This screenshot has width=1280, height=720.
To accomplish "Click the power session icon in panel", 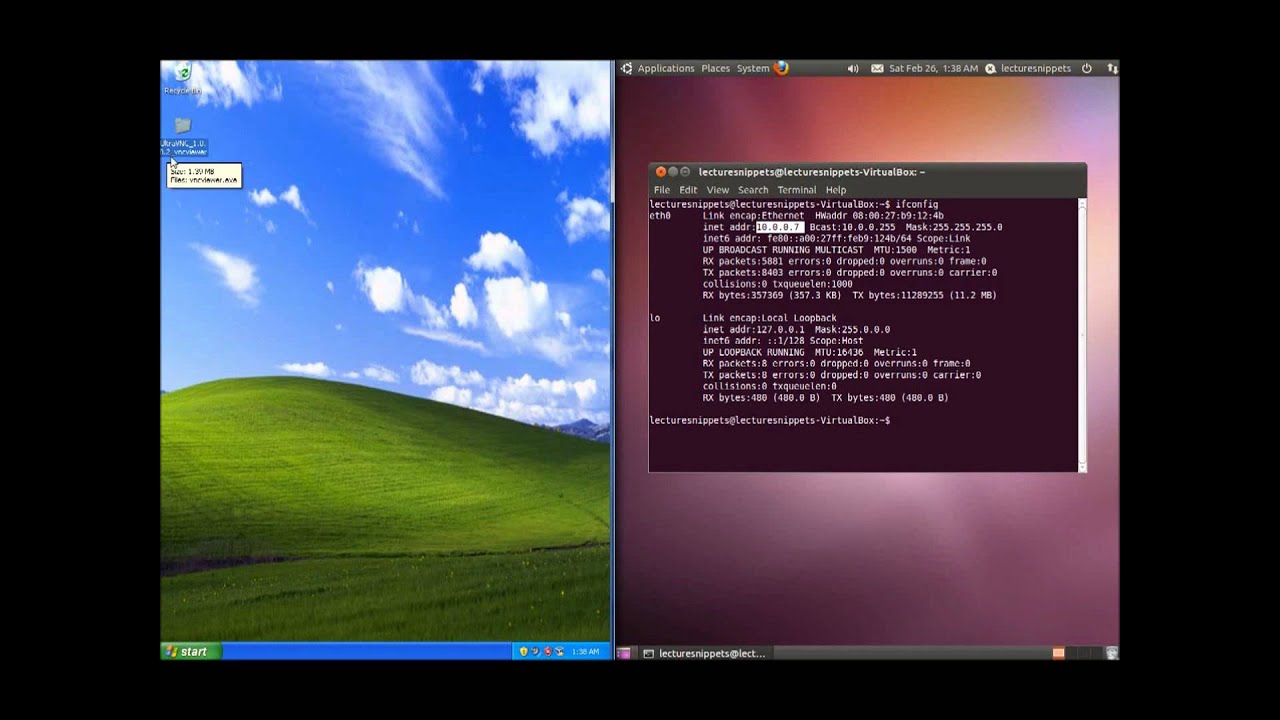I will click(x=1087, y=68).
